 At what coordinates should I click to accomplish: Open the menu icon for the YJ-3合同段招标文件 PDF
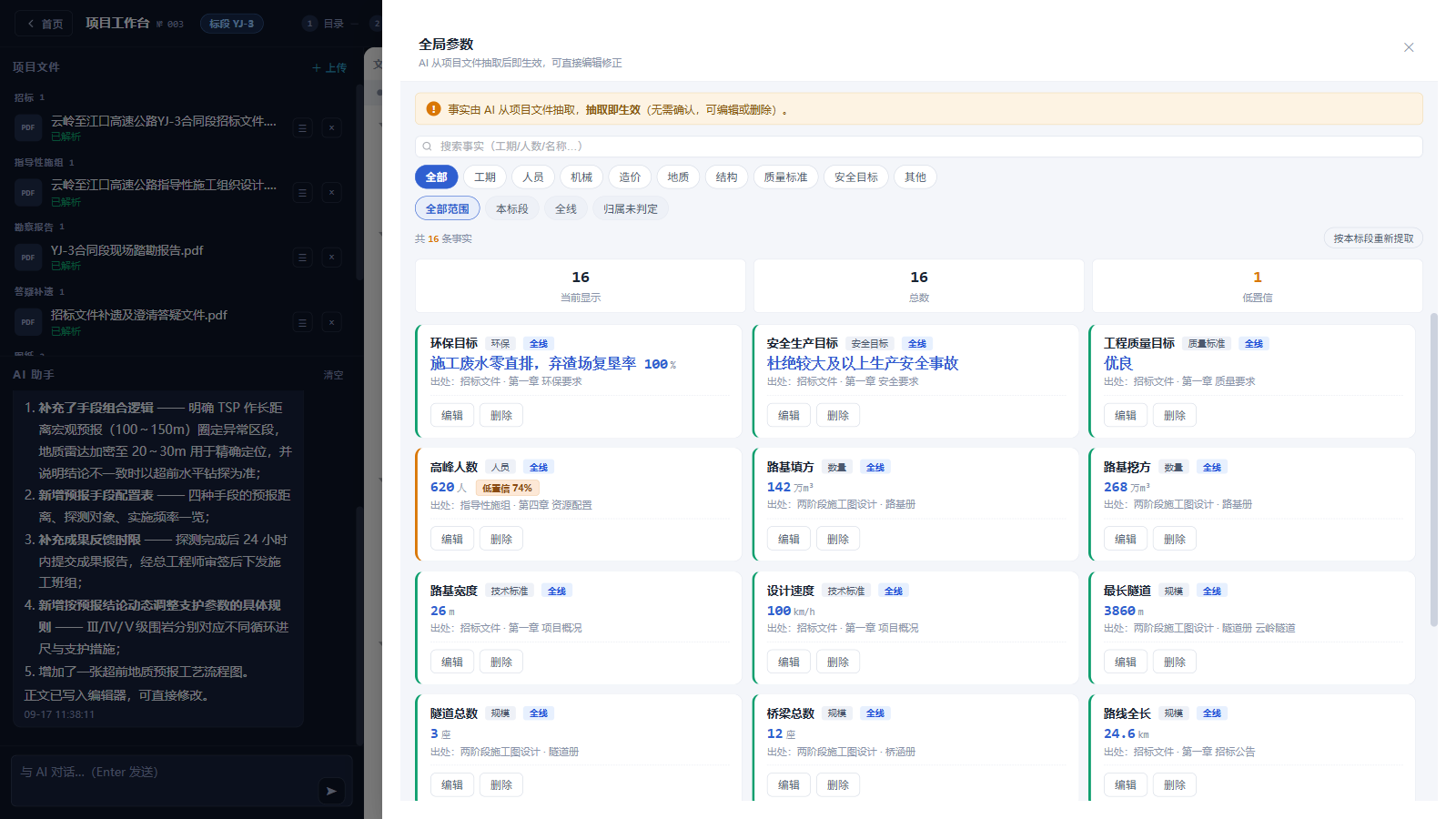tap(303, 128)
